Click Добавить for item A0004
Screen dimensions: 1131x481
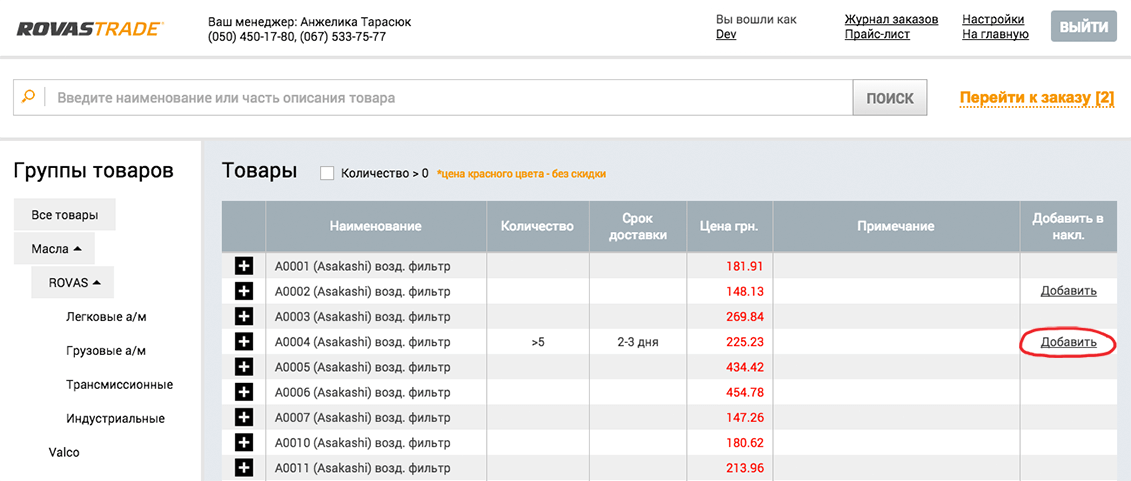[1068, 343]
